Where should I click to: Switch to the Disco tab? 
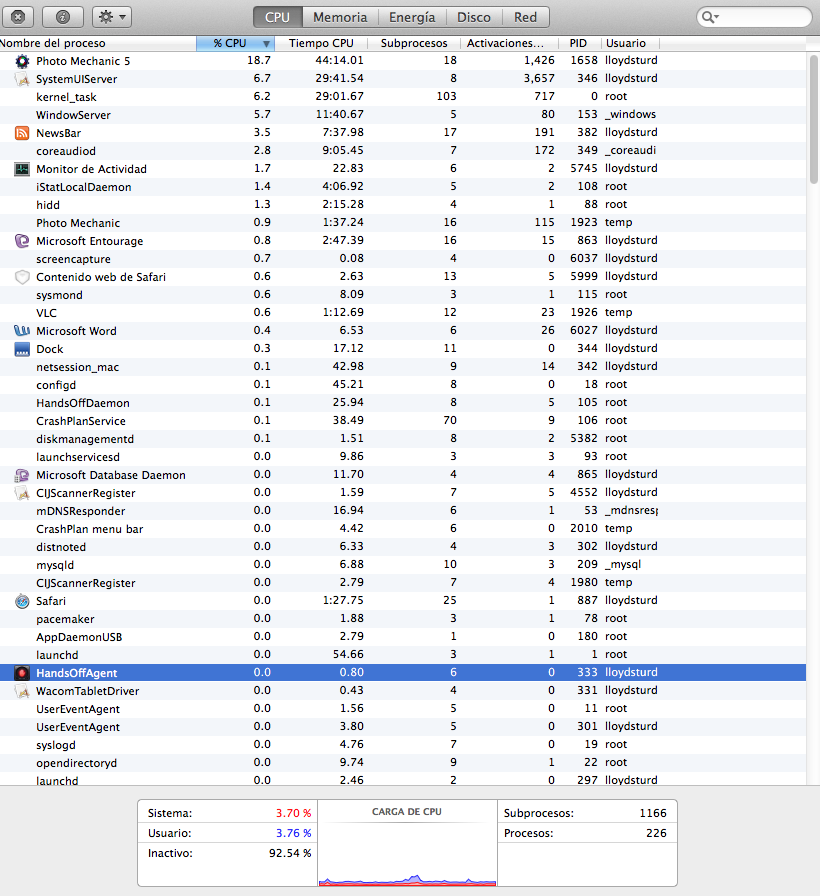tap(474, 17)
